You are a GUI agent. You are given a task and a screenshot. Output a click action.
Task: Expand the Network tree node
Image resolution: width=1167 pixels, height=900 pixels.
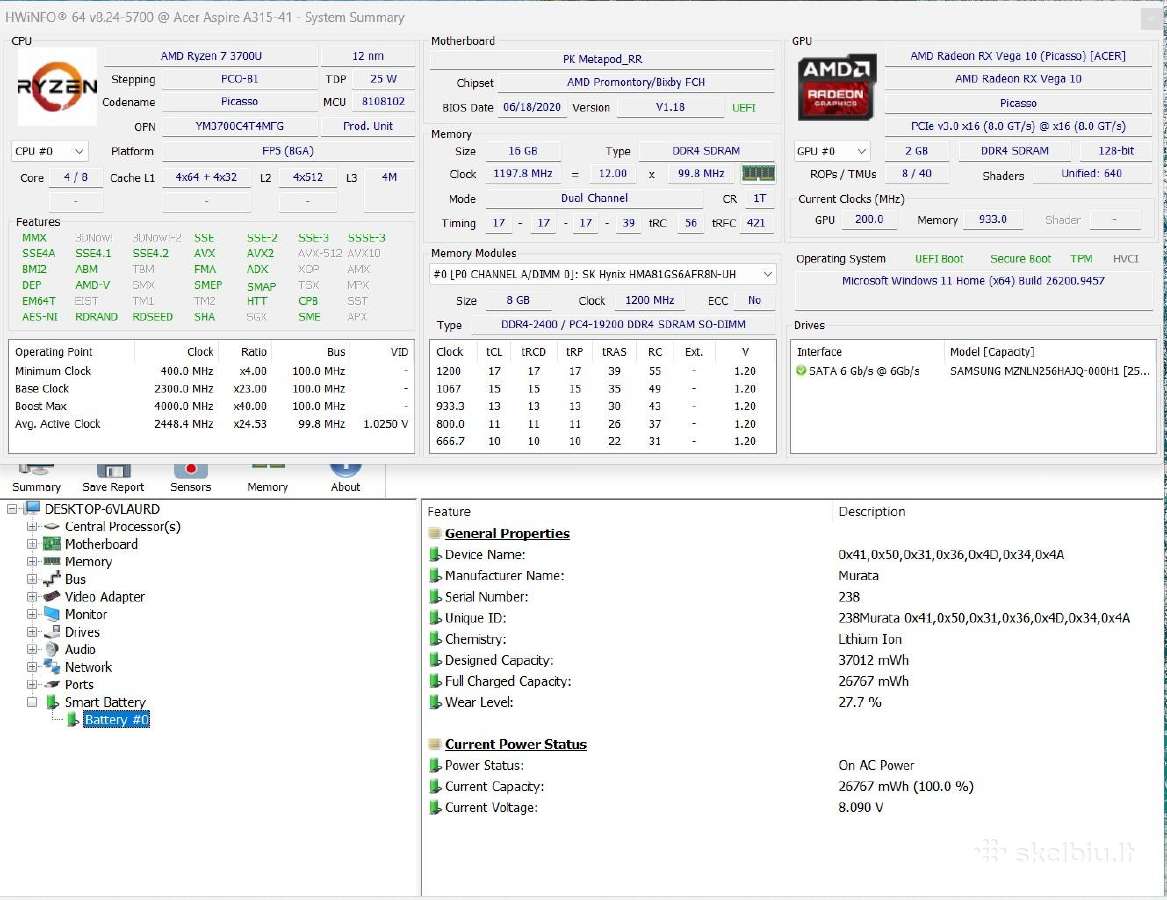tap(32, 667)
